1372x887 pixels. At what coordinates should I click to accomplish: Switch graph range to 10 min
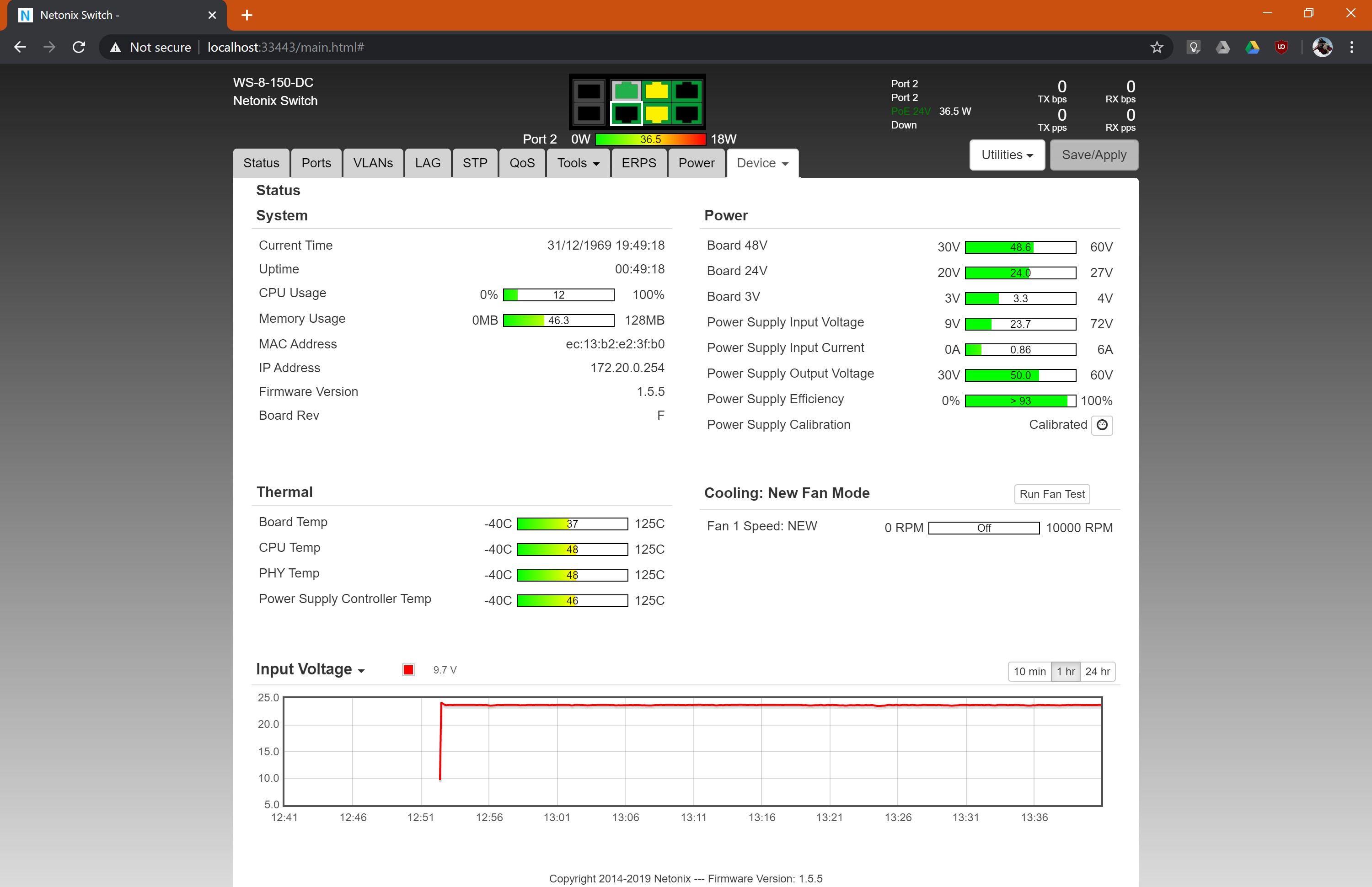pyautogui.click(x=1029, y=672)
